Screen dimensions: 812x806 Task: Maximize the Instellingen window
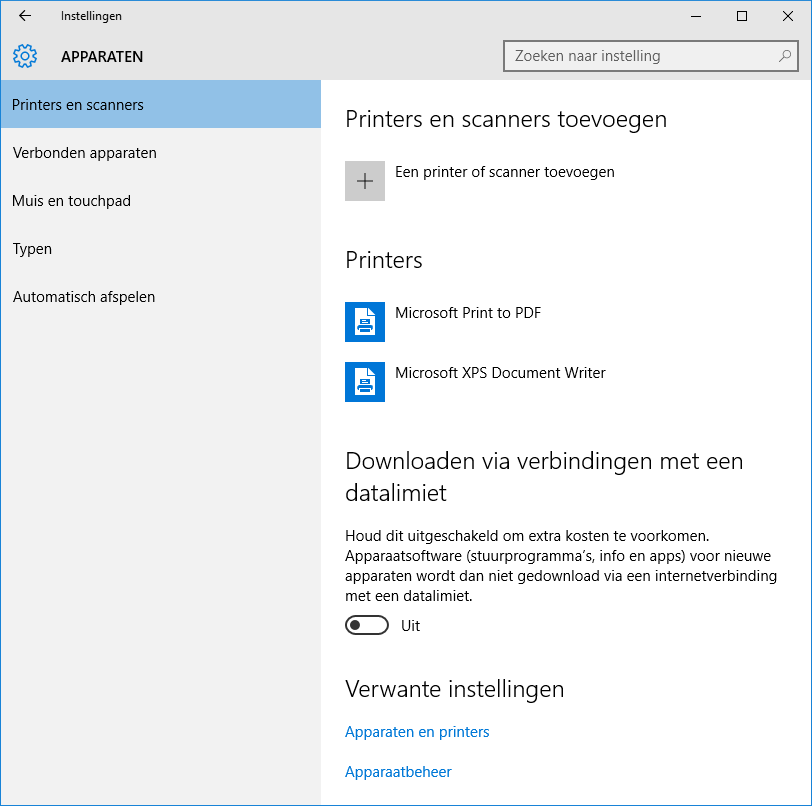pyautogui.click(x=742, y=16)
